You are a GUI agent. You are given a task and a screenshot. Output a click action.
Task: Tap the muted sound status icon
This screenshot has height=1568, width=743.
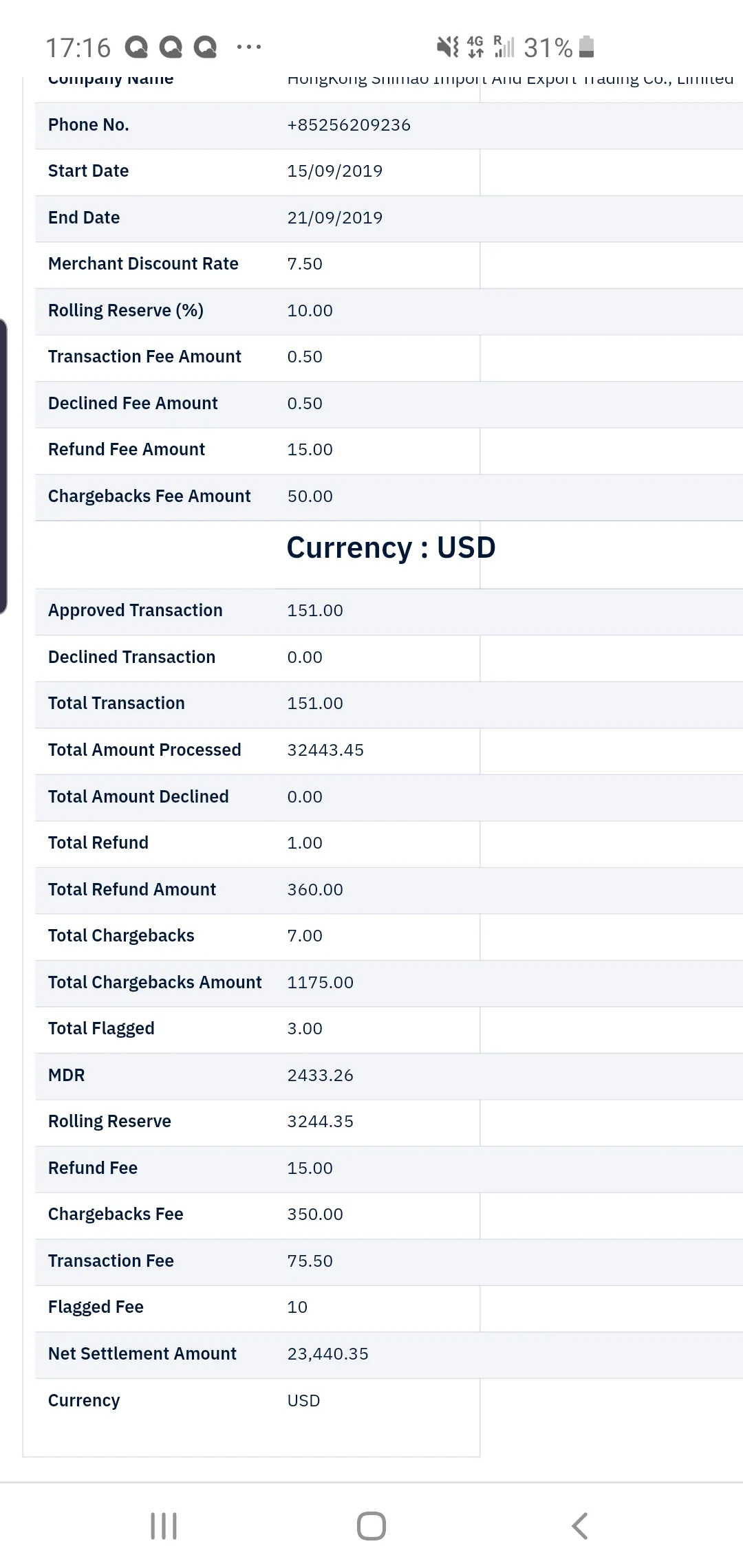click(x=448, y=47)
